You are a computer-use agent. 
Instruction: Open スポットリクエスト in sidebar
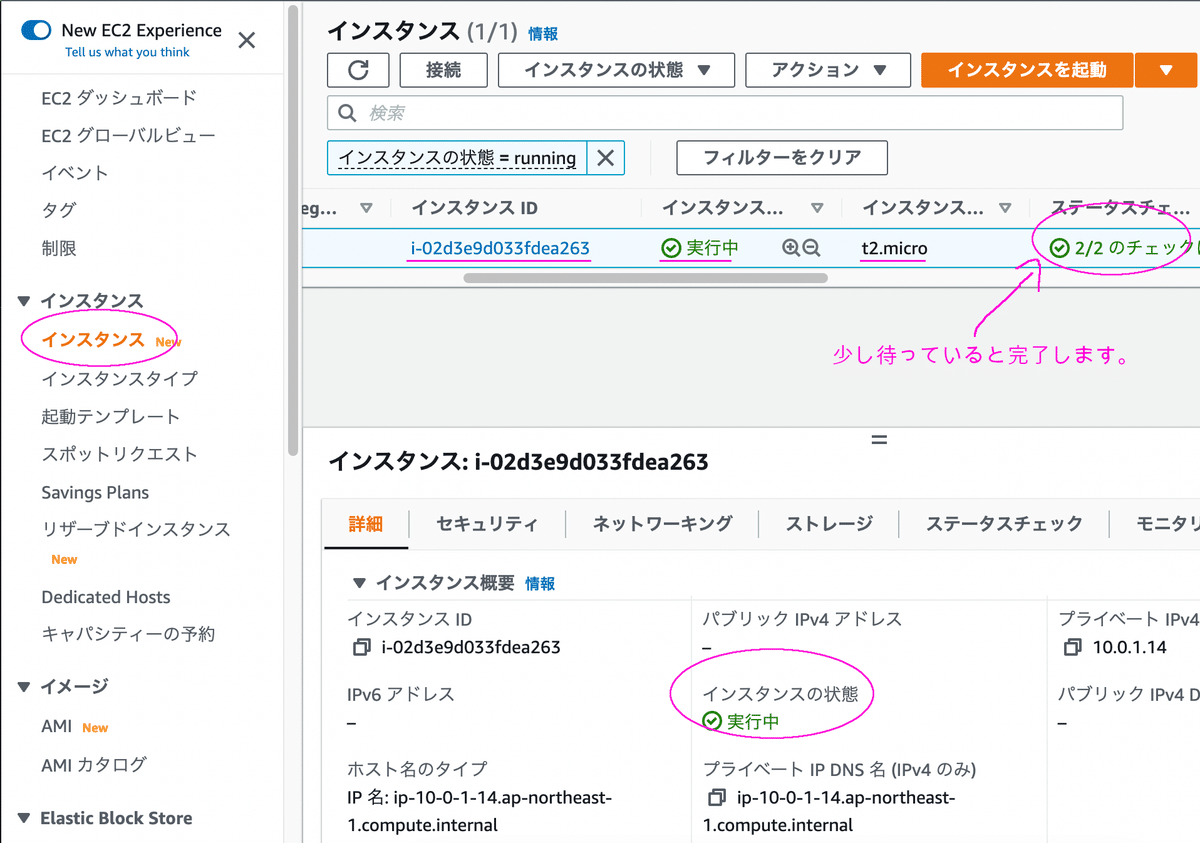point(119,454)
